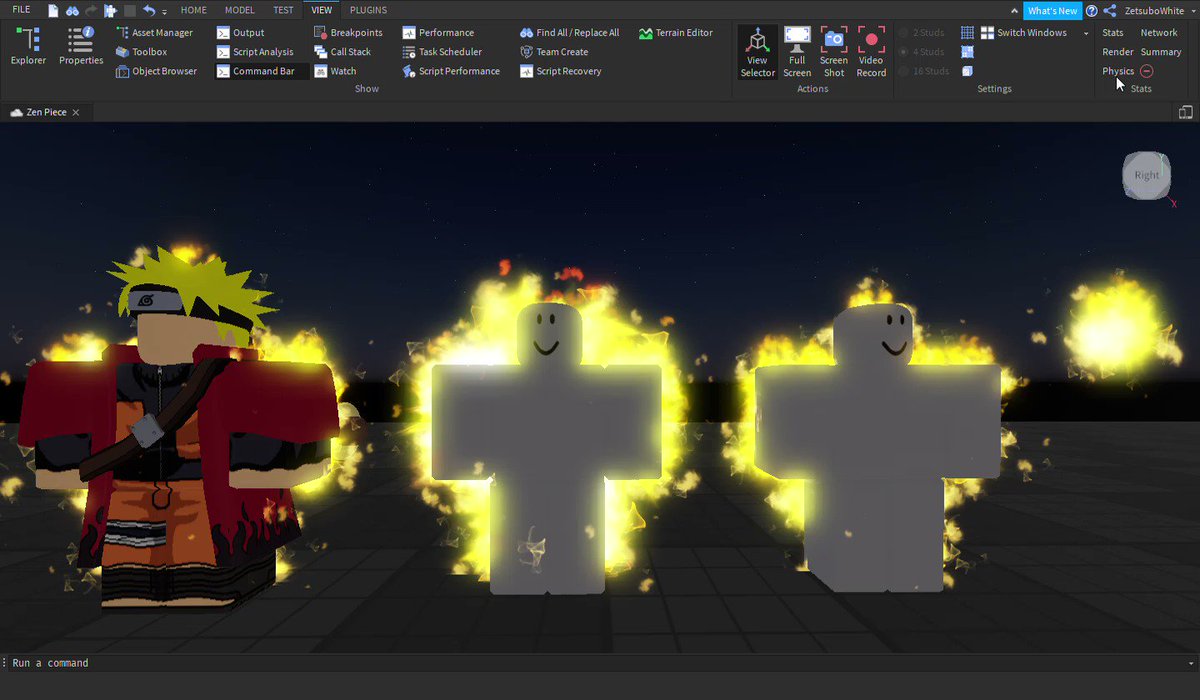Take a Screen Shot

point(834,52)
